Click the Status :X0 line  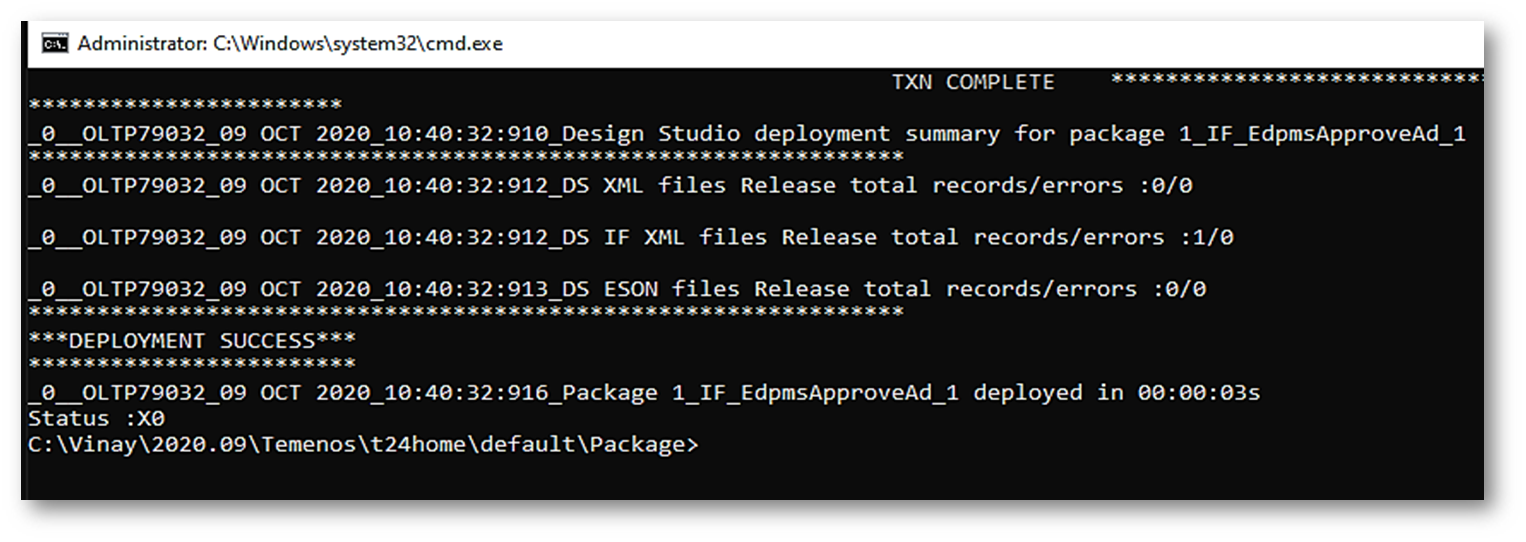(x=96, y=418)
